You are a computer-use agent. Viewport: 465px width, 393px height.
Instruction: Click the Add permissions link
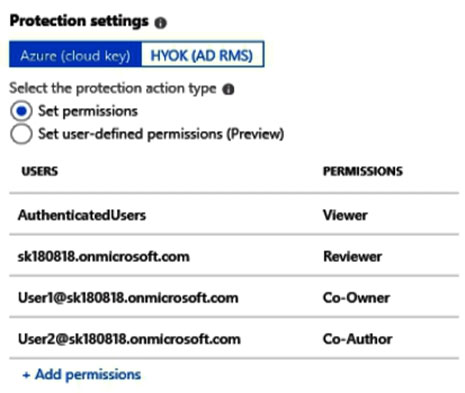point(88,375)
